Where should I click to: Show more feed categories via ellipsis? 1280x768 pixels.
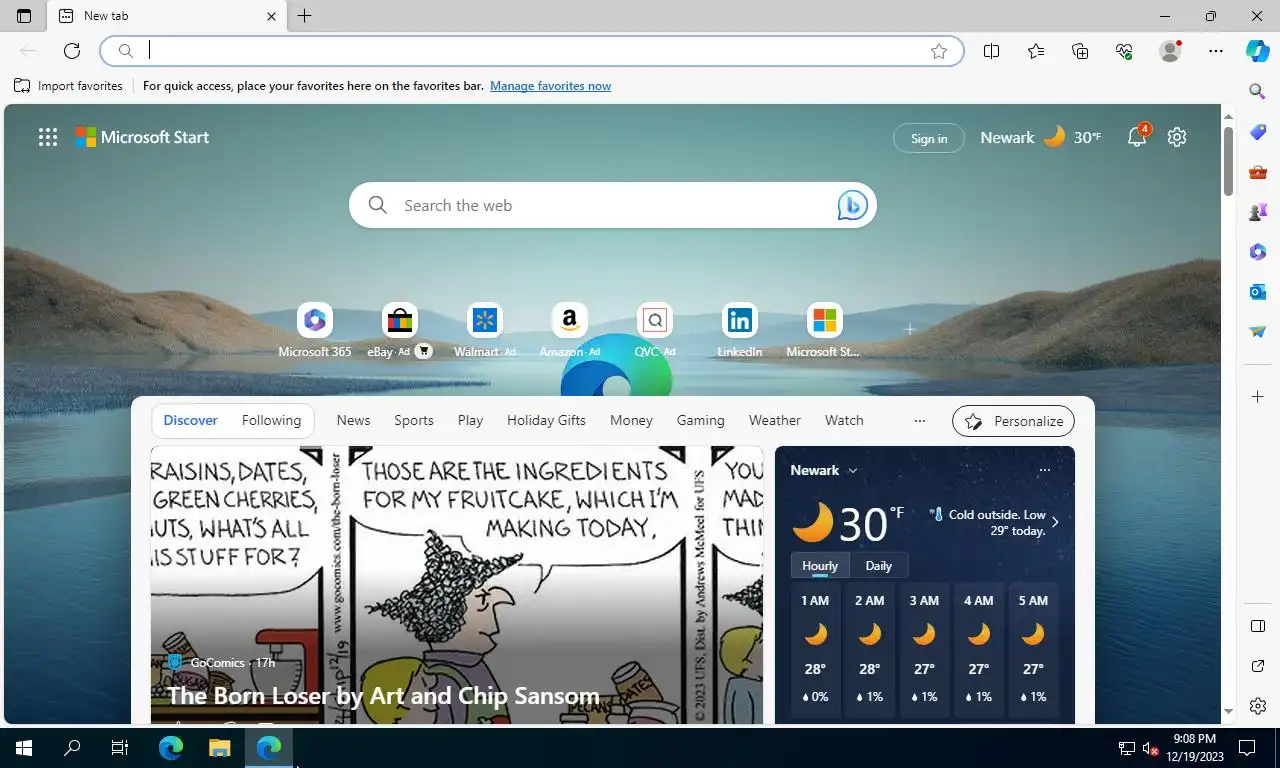coord(920,421)
